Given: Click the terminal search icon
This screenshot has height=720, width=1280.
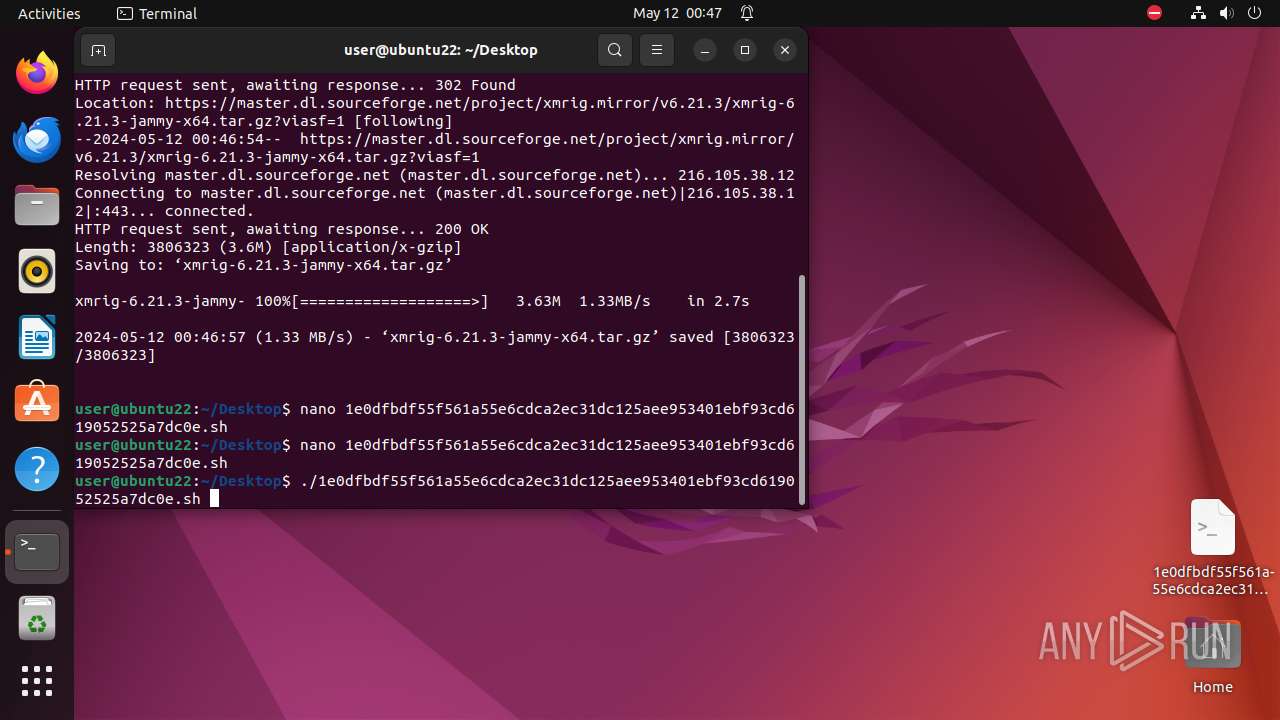Looking at the screenshot, I should click(615, 50).
